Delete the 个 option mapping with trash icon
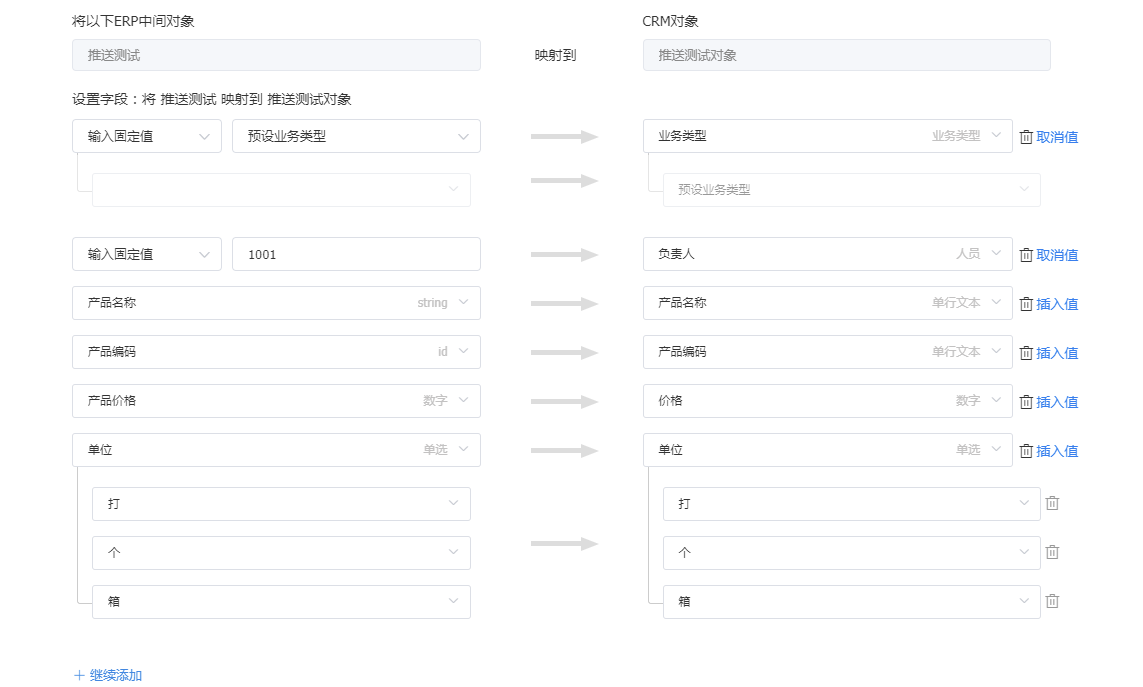The image size is (1143, 687). [x=1052, y=552]
